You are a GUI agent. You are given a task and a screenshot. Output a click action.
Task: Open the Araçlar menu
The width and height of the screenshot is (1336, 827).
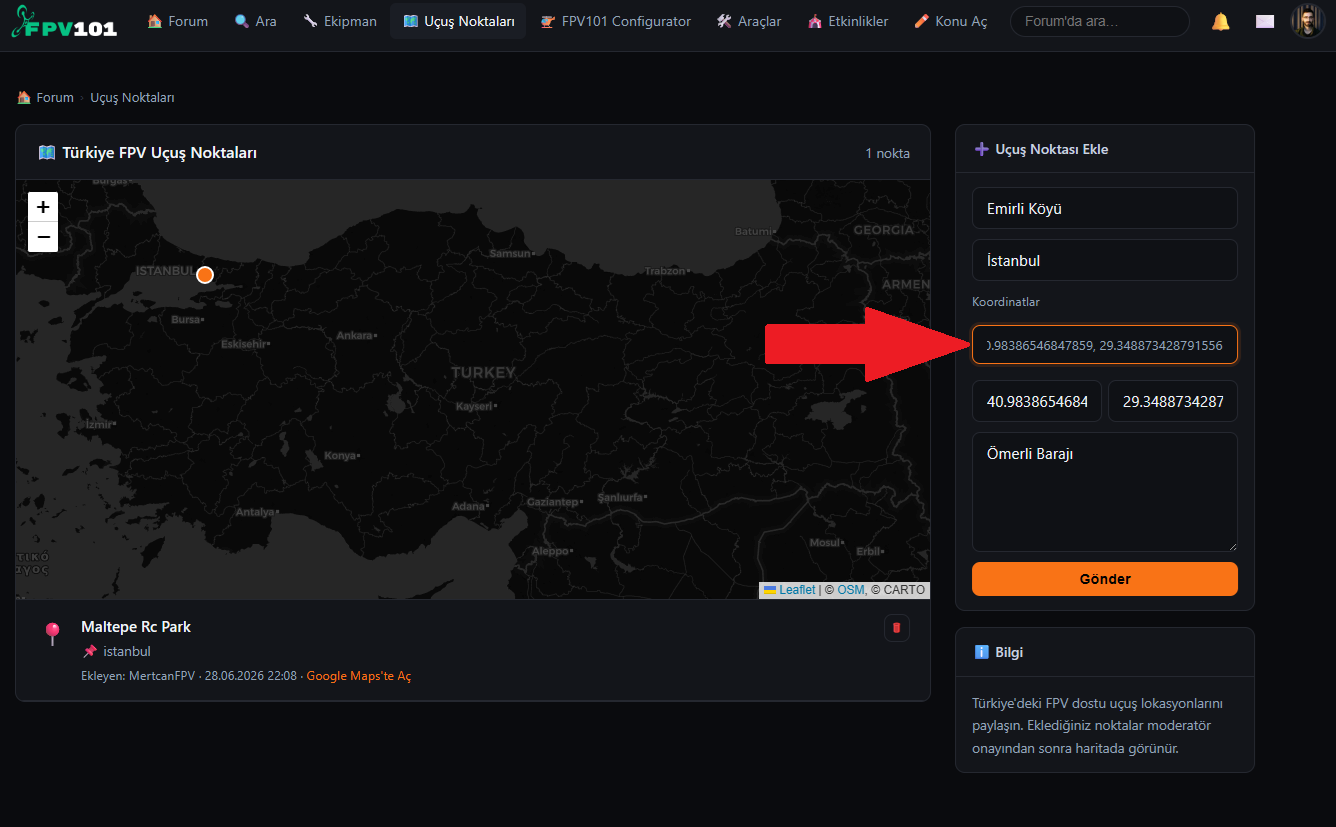[x=749, y=21]
